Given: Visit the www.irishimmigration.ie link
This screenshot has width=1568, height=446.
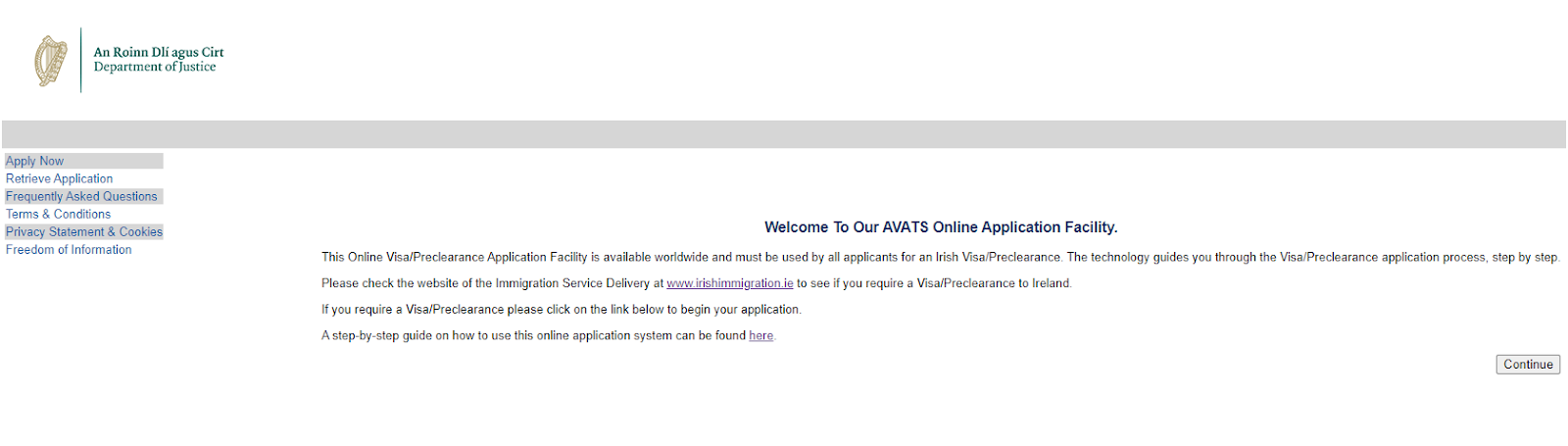Looking at the screenshot, I should pyautogui.click(x=730, y=283).
